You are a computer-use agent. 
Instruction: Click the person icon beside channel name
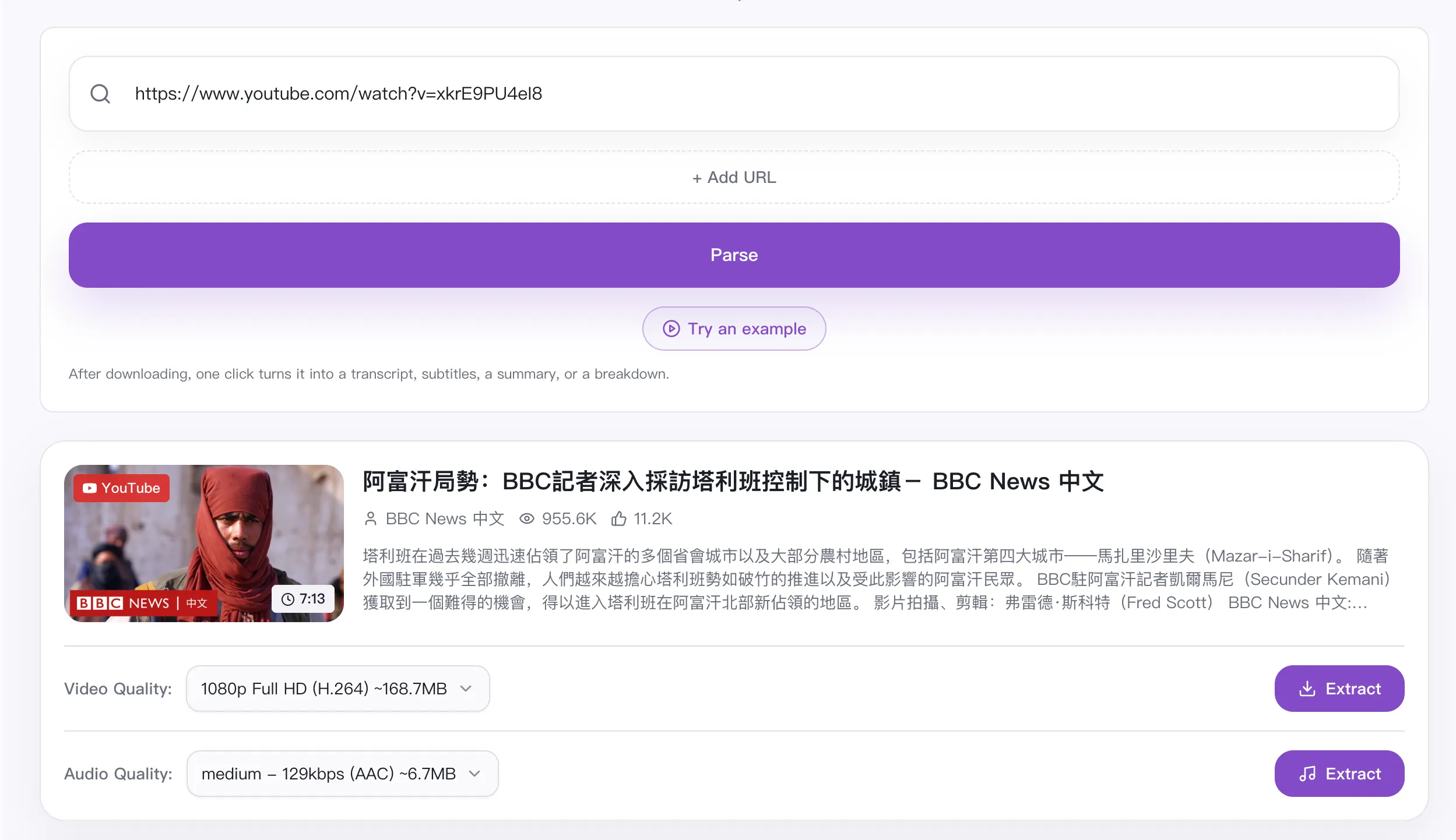371,518
